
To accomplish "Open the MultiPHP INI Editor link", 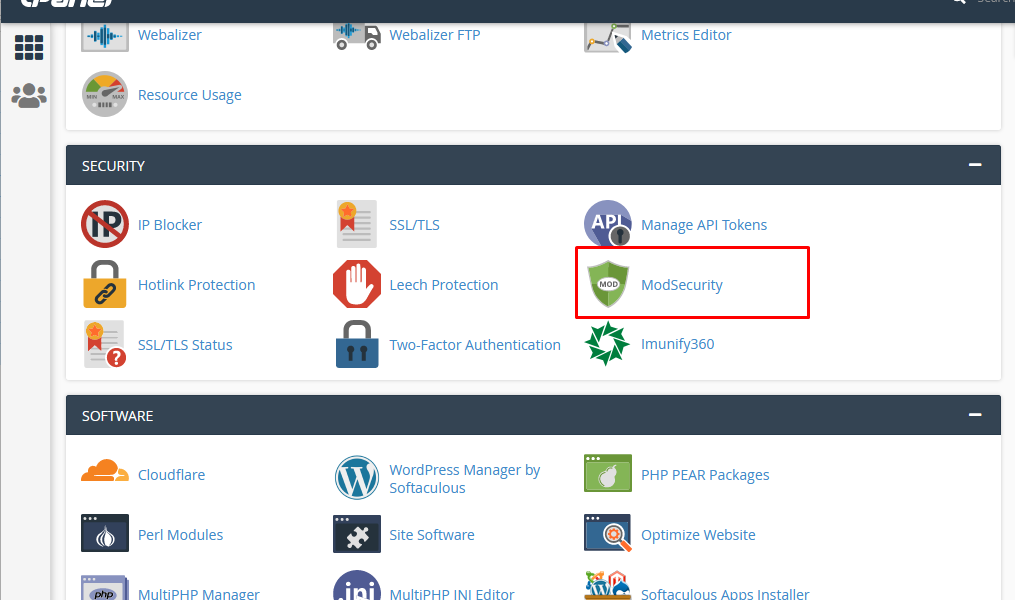I will [x=452, y=593].
